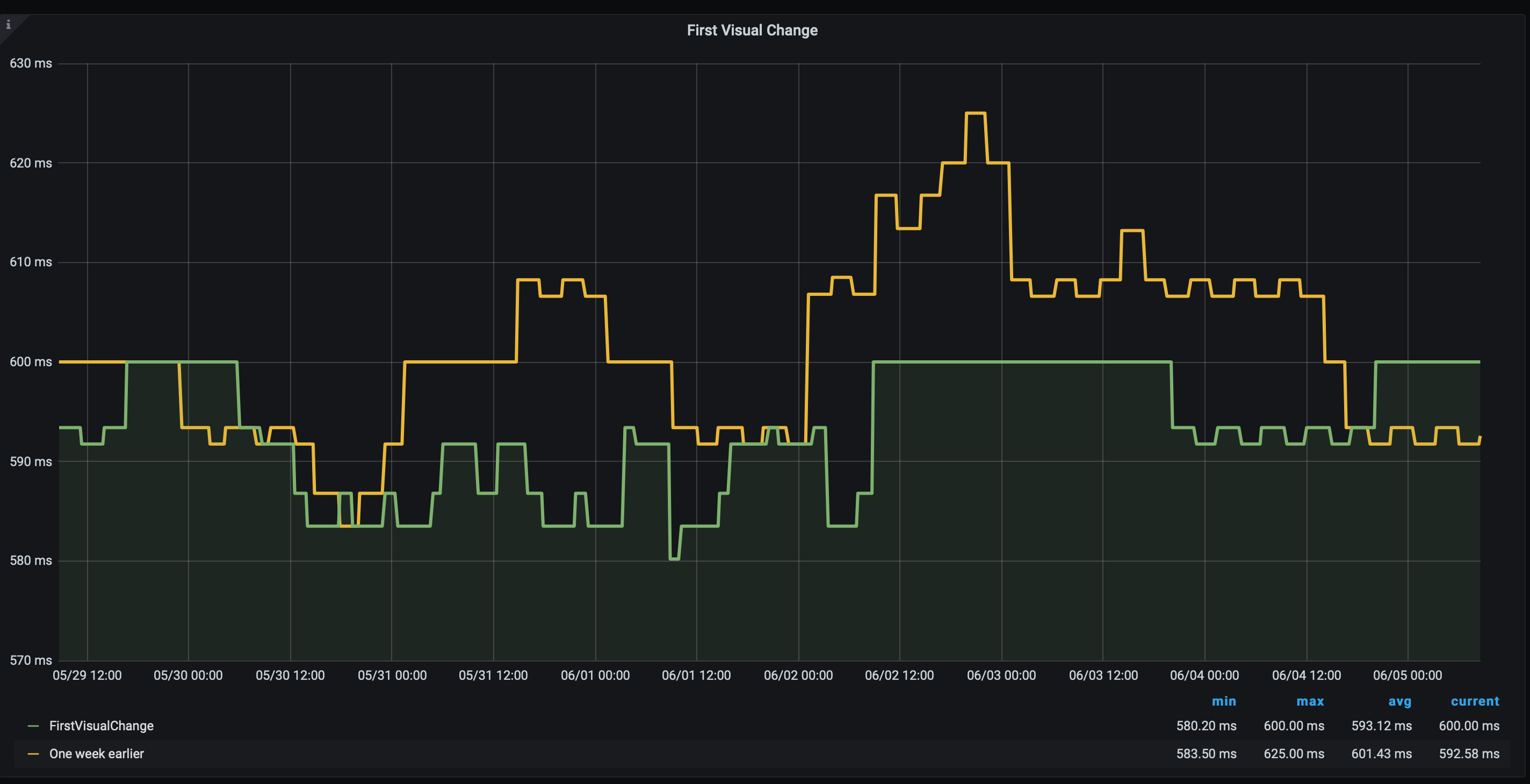Sort legend by min column header
Image resolution: width=1530 pixels, height=784 pixels.
(1224, 701)
